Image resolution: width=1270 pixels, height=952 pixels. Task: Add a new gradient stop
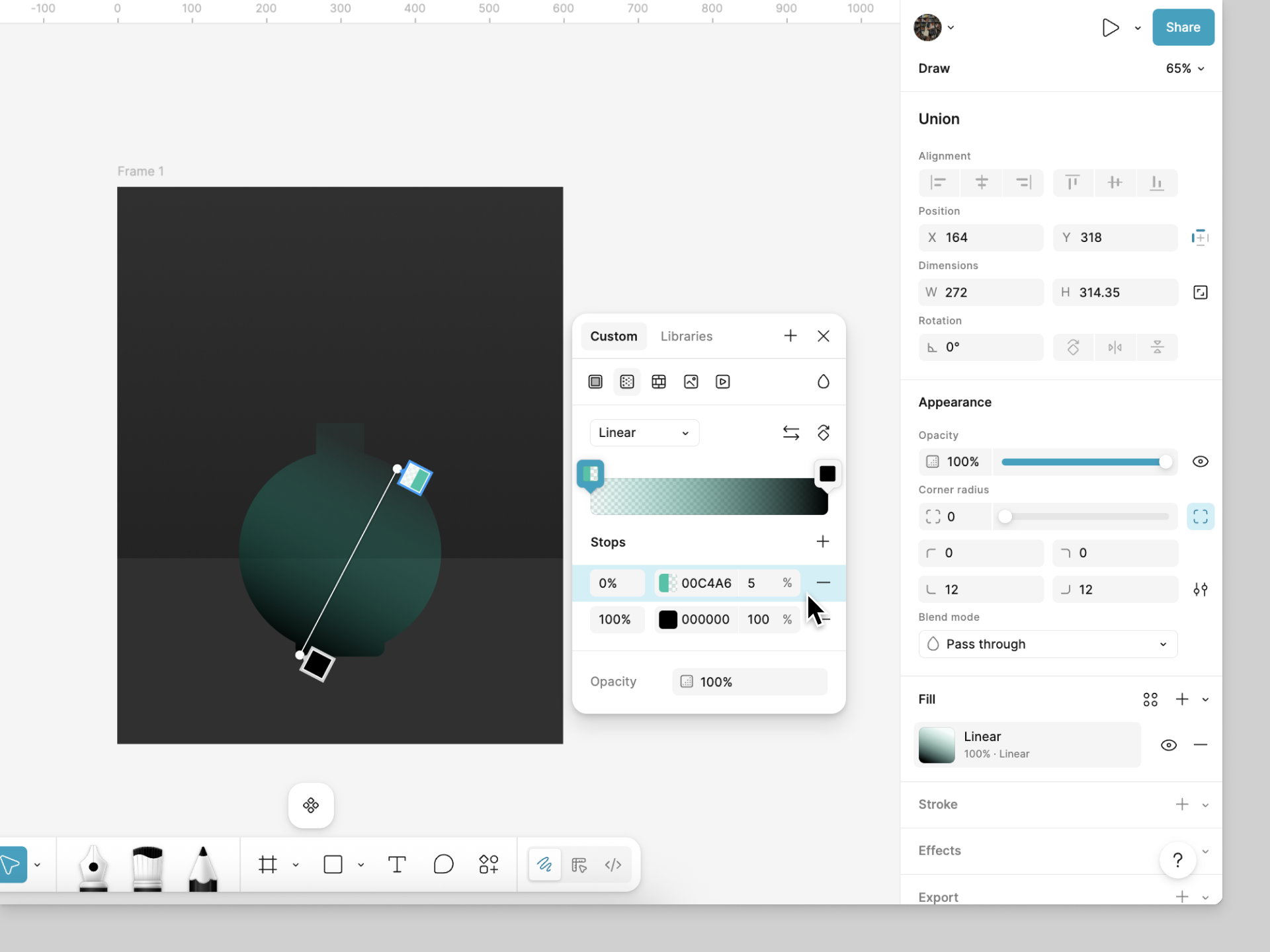[x=822, y=541]
